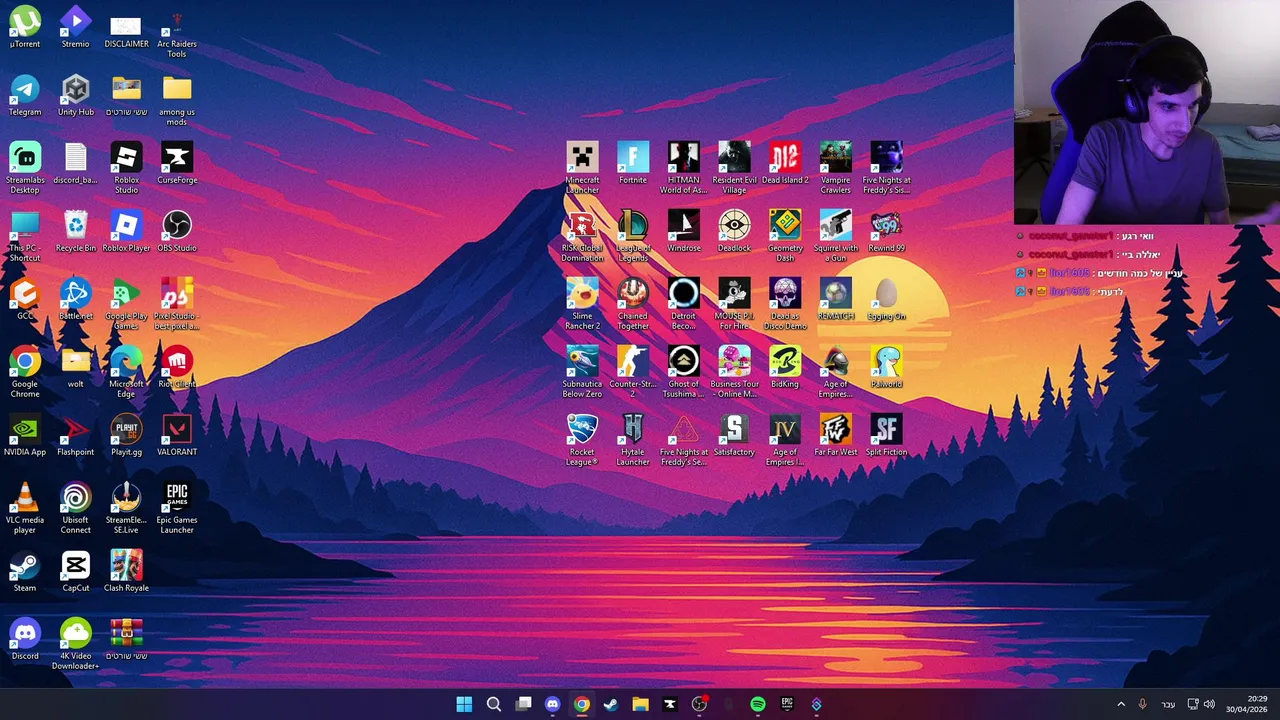Open the clock and date 30/04/2026
Screen dimensions: 1280x720
point(1246,704)
